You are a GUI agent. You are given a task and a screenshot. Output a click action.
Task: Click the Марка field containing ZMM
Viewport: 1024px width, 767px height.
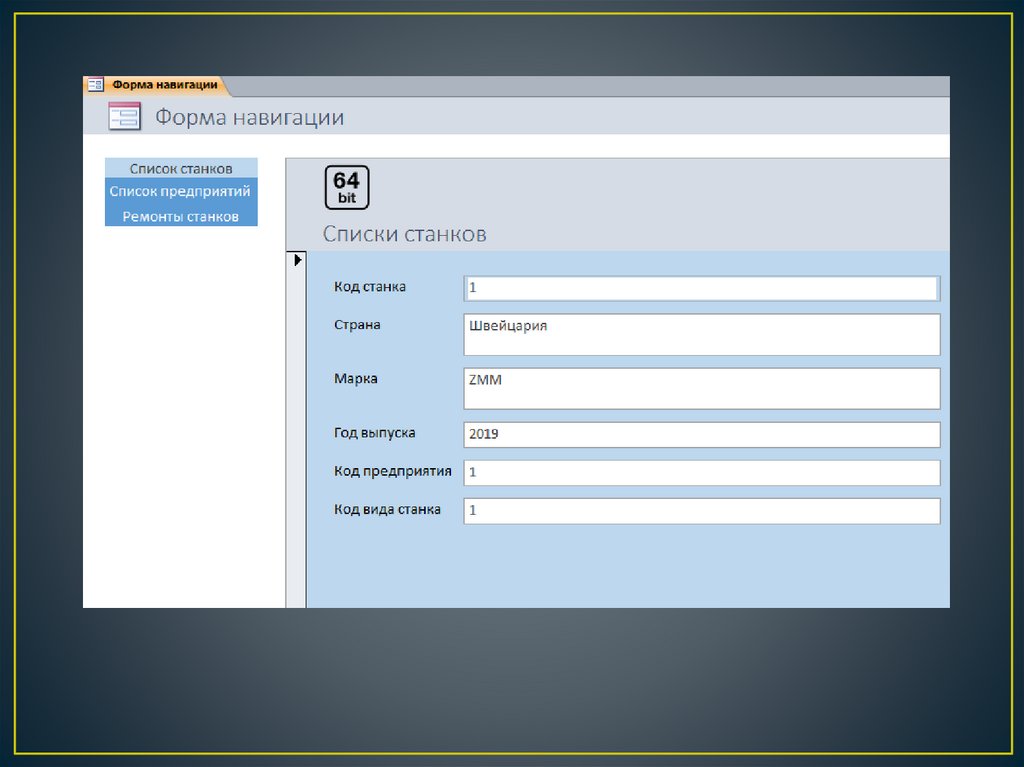[701, 388]
